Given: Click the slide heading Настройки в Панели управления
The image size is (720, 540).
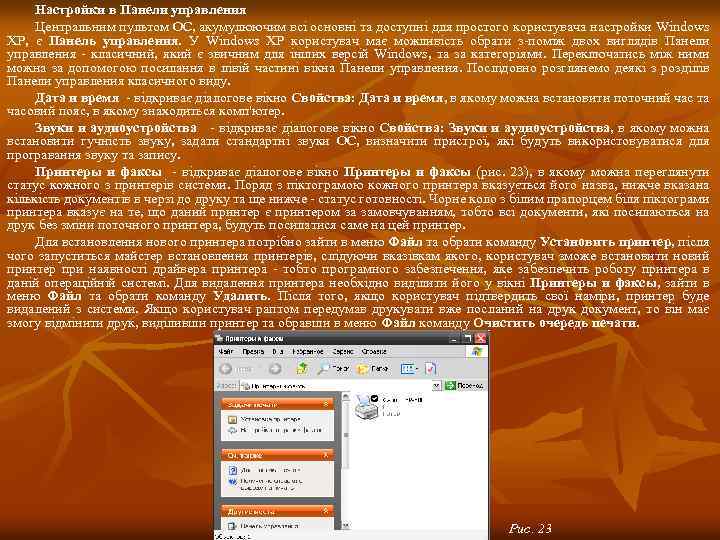Looking at the screenshot, I should [141, 10].
